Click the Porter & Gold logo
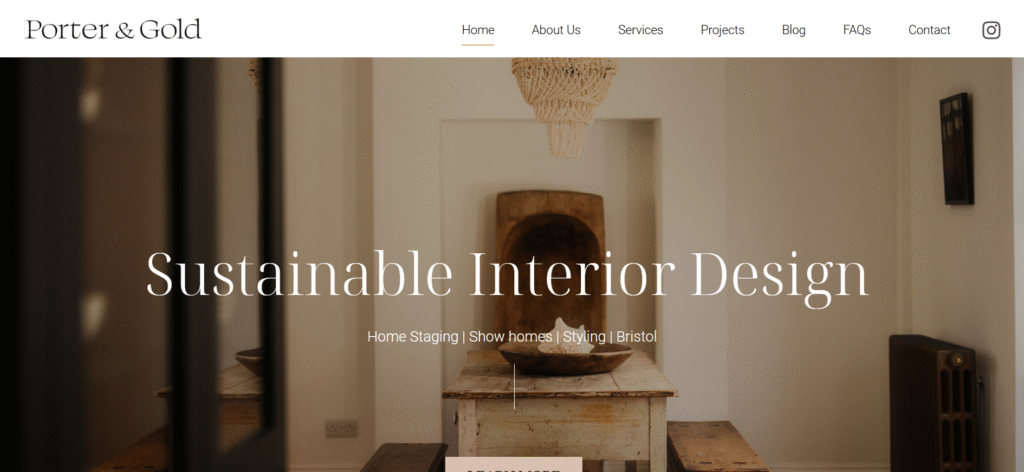1024x472 pixels. click(113, 29)
